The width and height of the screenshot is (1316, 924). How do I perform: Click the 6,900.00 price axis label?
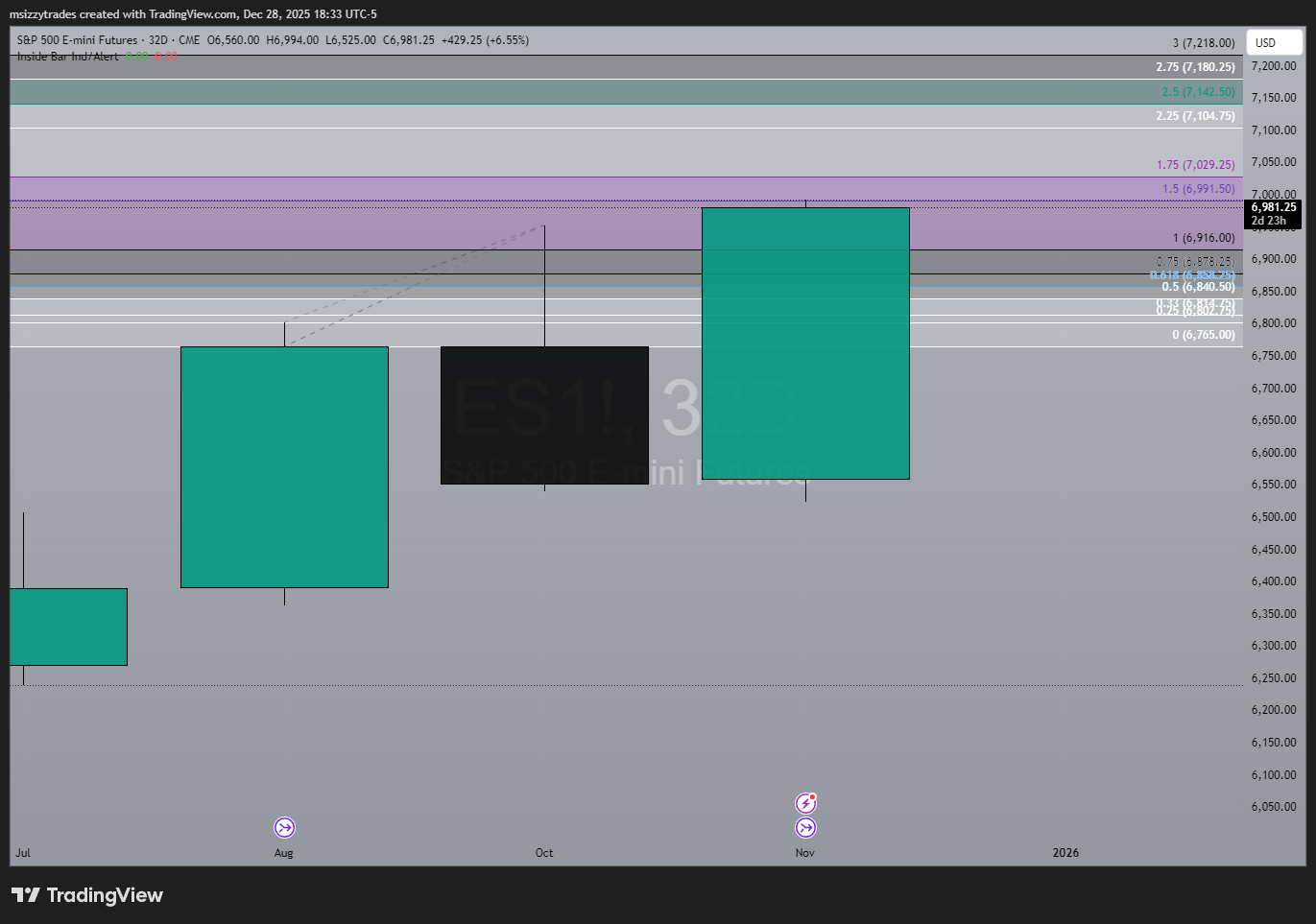pyautogui.click(x=1274, y=259)
